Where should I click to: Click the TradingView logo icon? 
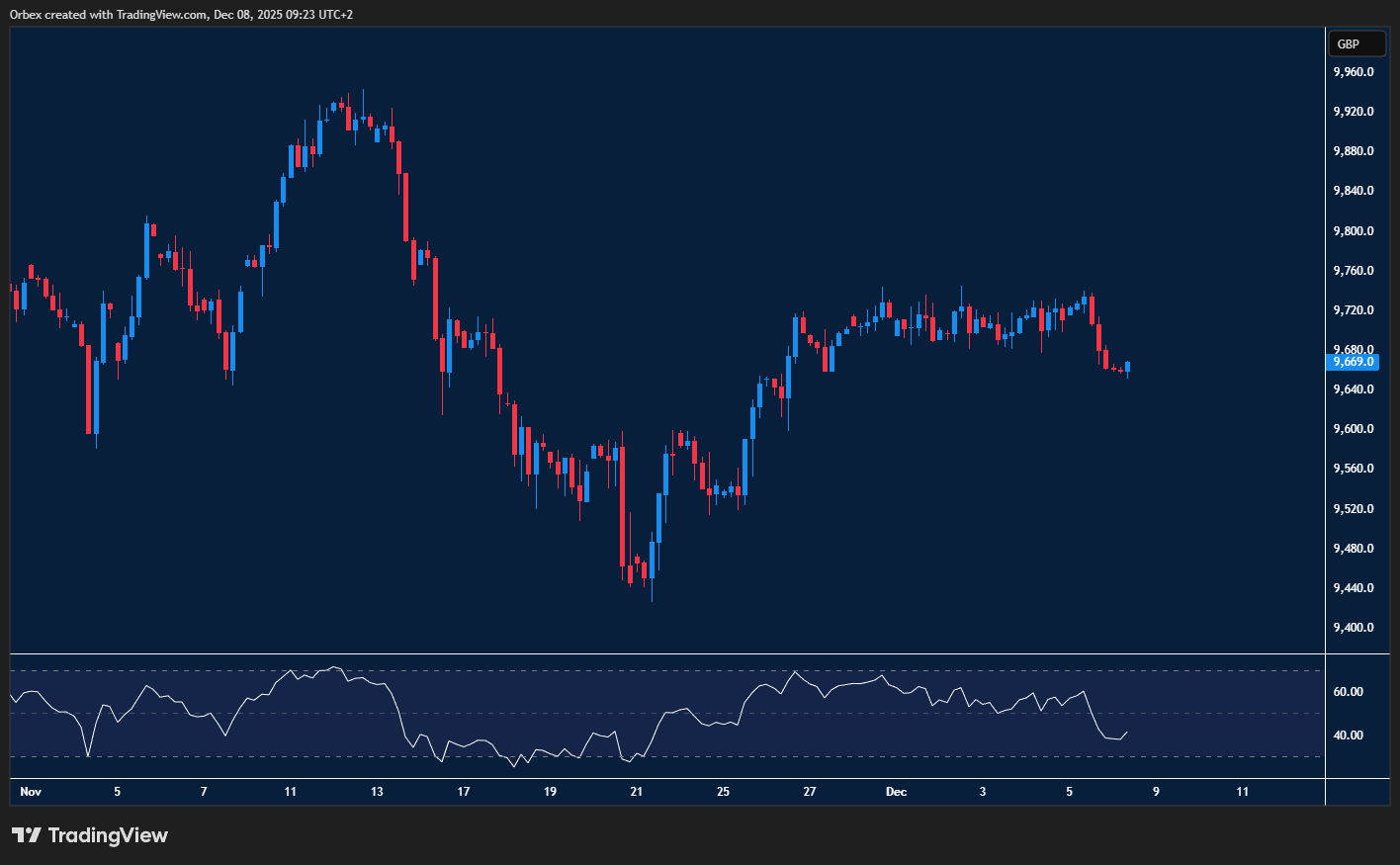(29, 835)
